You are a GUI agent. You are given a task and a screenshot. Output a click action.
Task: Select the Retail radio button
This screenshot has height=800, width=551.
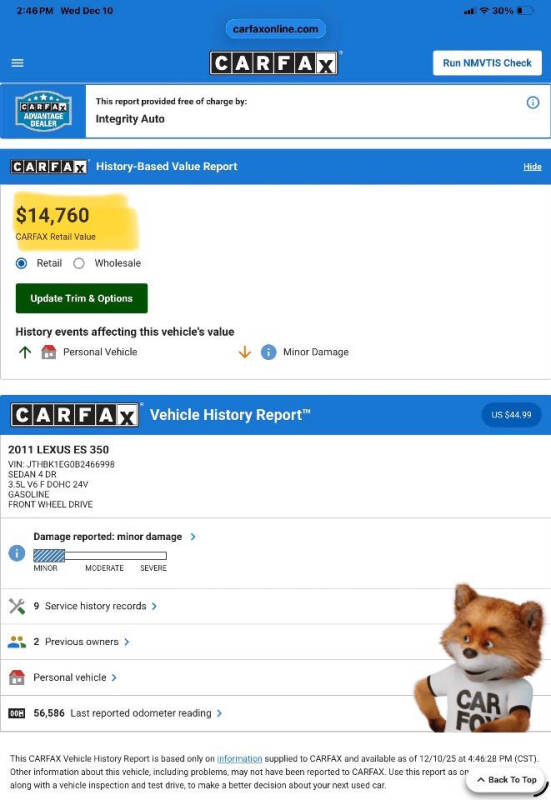click(x=21, y=263)
